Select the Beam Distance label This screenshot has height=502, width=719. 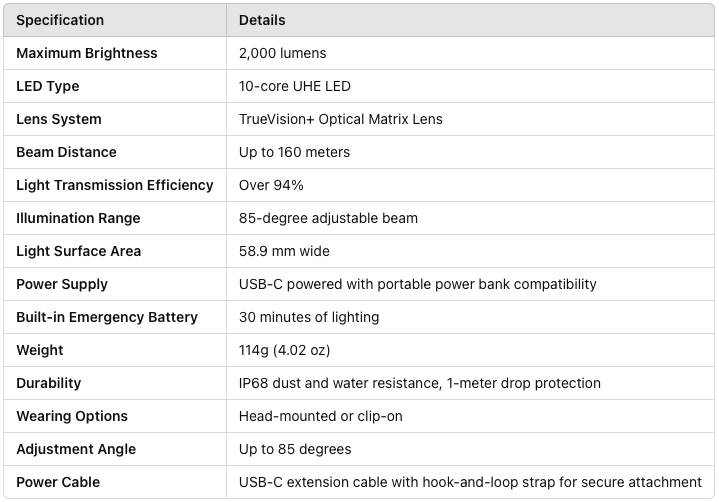(66, 152)
